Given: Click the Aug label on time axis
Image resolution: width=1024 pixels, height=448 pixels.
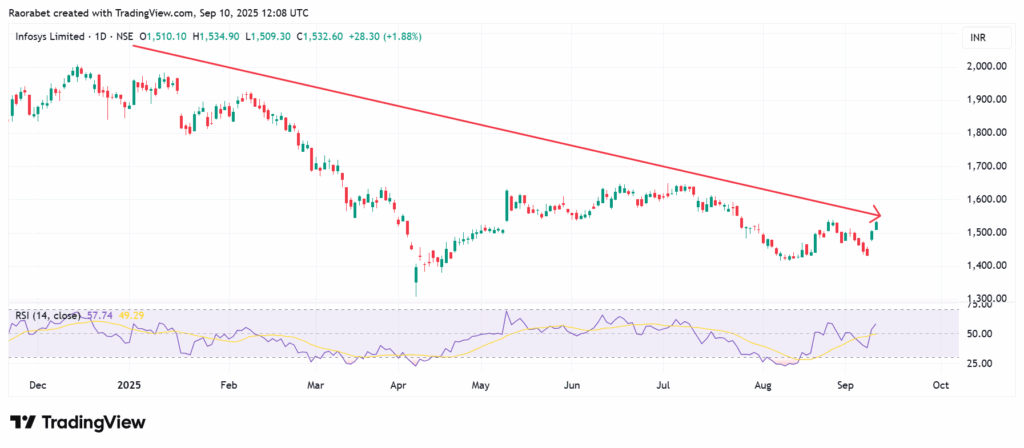Looking at the screenshot, I should (x=763, y=385).
